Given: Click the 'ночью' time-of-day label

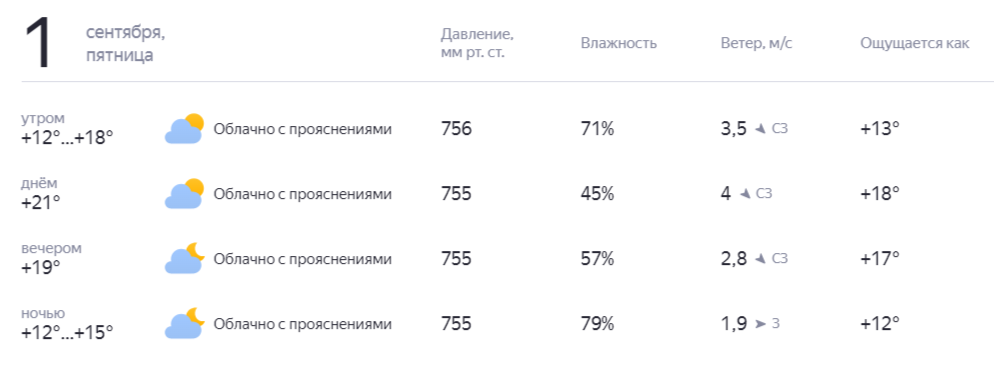Looking at the screenshot, I should (x=43, y=313).
